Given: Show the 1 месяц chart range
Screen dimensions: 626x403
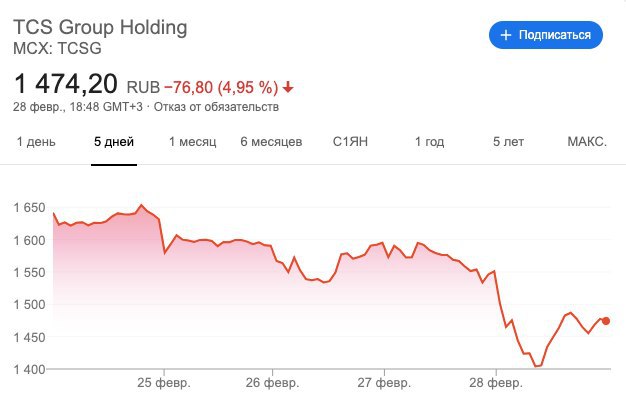Looking at the screenshot, I should (192, 142).
